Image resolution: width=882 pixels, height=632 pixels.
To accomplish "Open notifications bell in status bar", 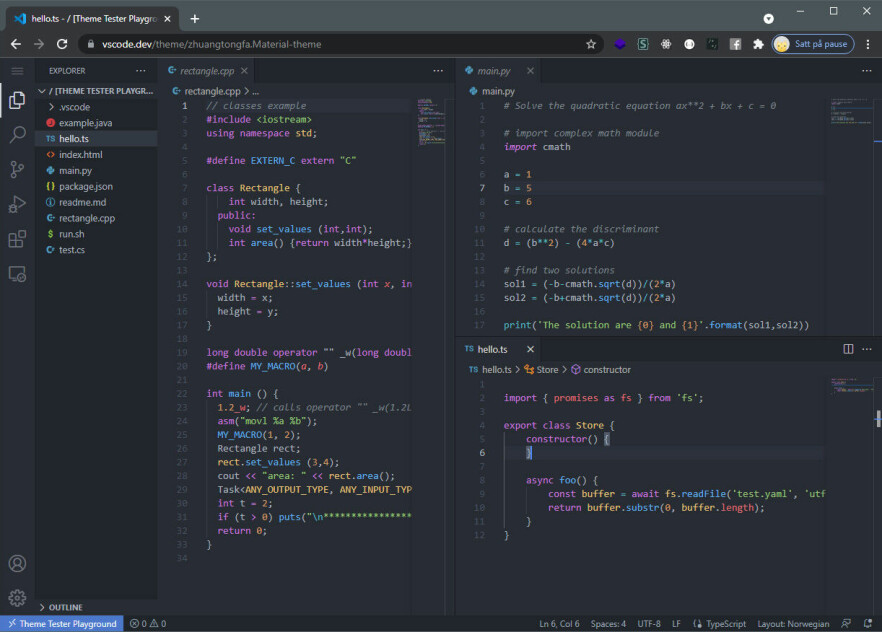I will [868, 624].
